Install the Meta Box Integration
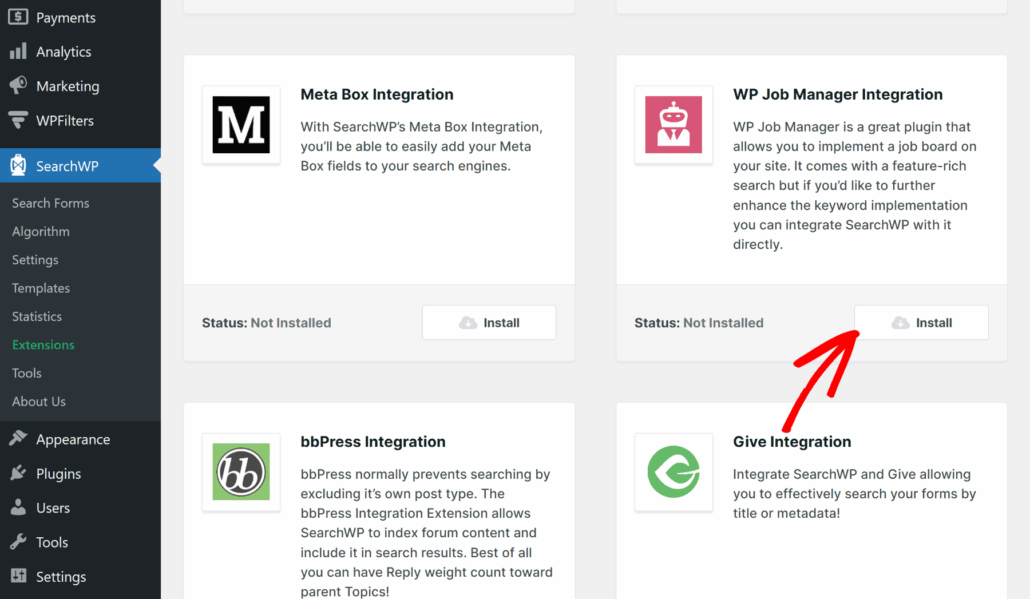1030x599 pixels. (488, 322)
